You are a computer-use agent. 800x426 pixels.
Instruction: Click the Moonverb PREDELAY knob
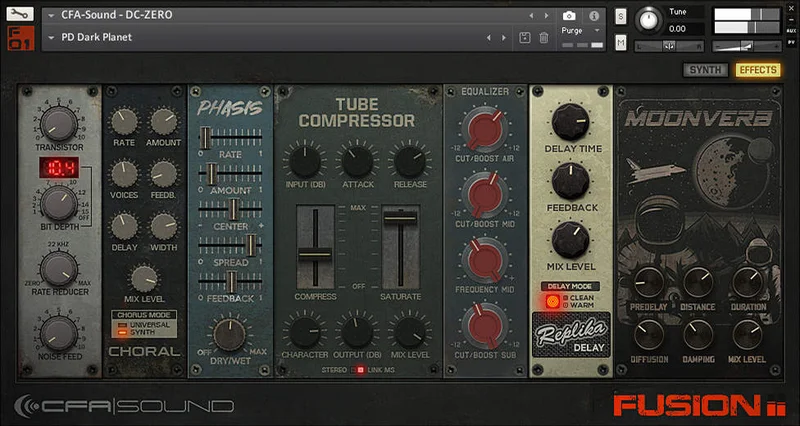click(649, 282)
